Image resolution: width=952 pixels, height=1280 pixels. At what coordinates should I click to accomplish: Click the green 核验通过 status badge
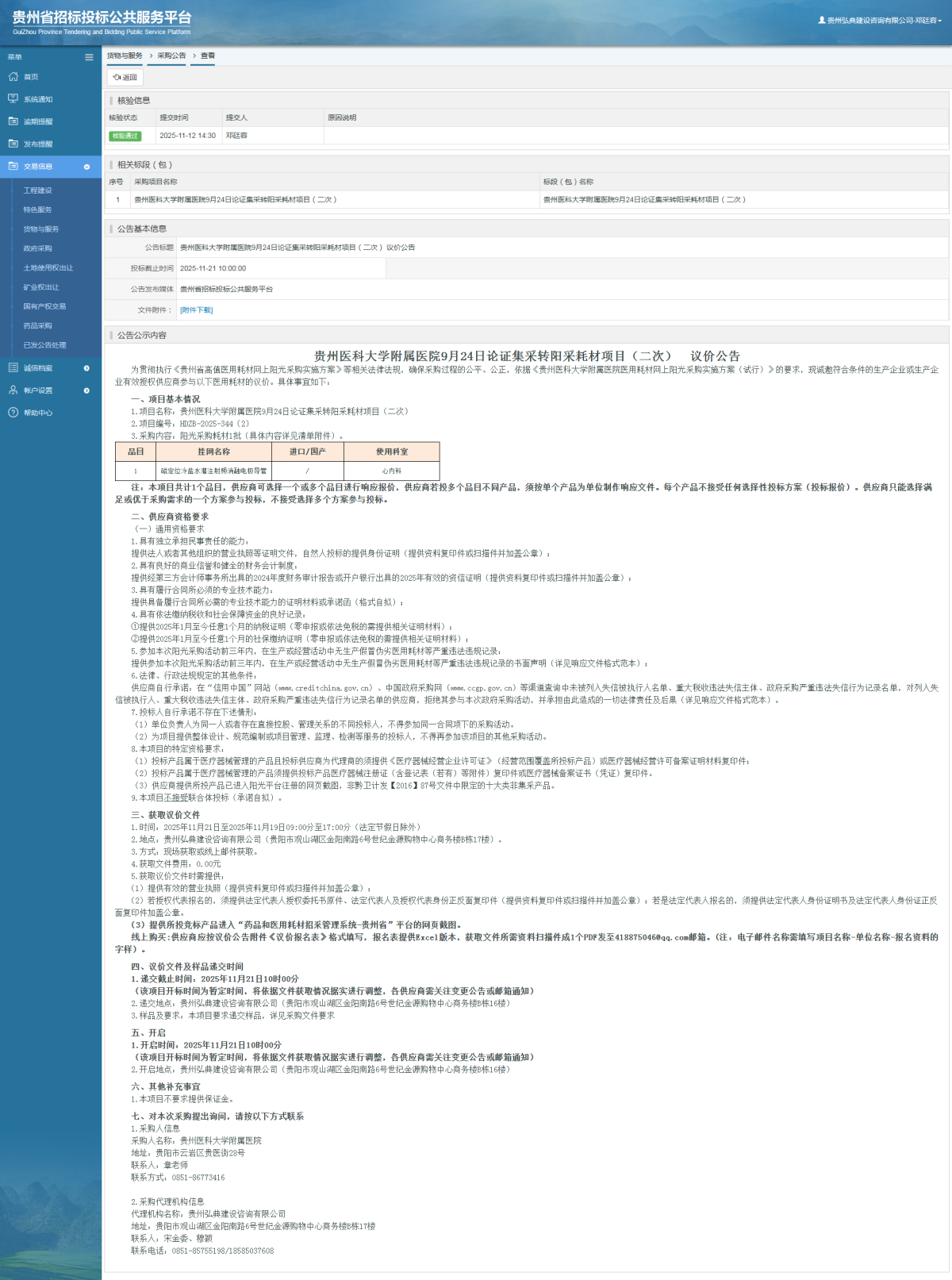tap(125, 136)
